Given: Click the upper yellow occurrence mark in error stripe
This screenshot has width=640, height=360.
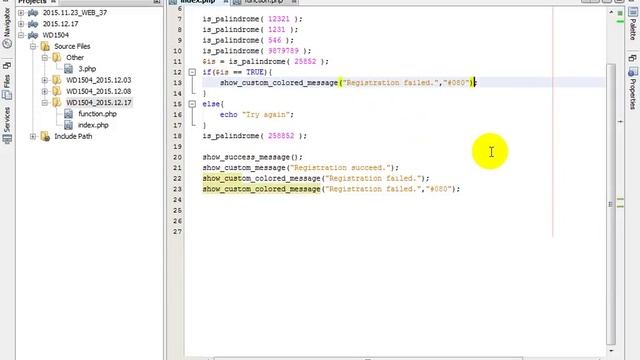Looking at the screenshot, I should point(620,199).
